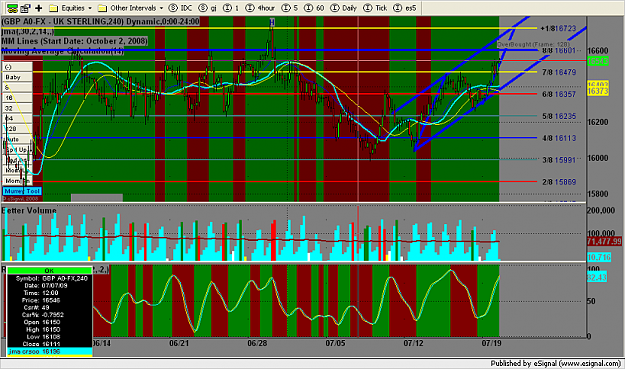This screenshot has height=369, width=625.
Task: Click the +1/8 16723 Murrey line label
Action: pyautogui.click(x=558, y=28)
